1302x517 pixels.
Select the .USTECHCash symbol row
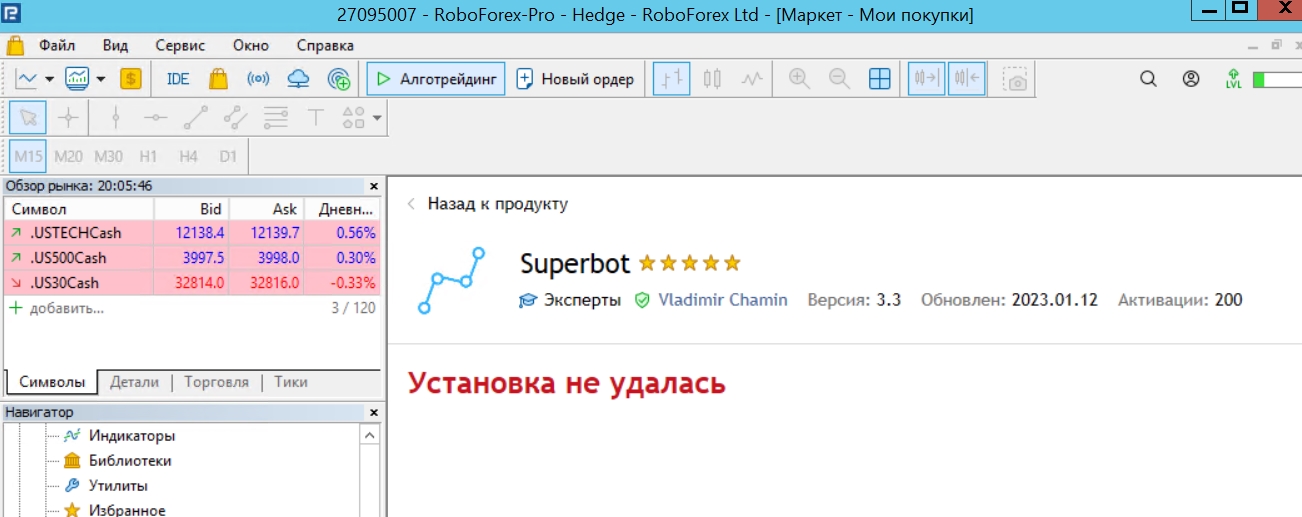click(x=192, y=233)
